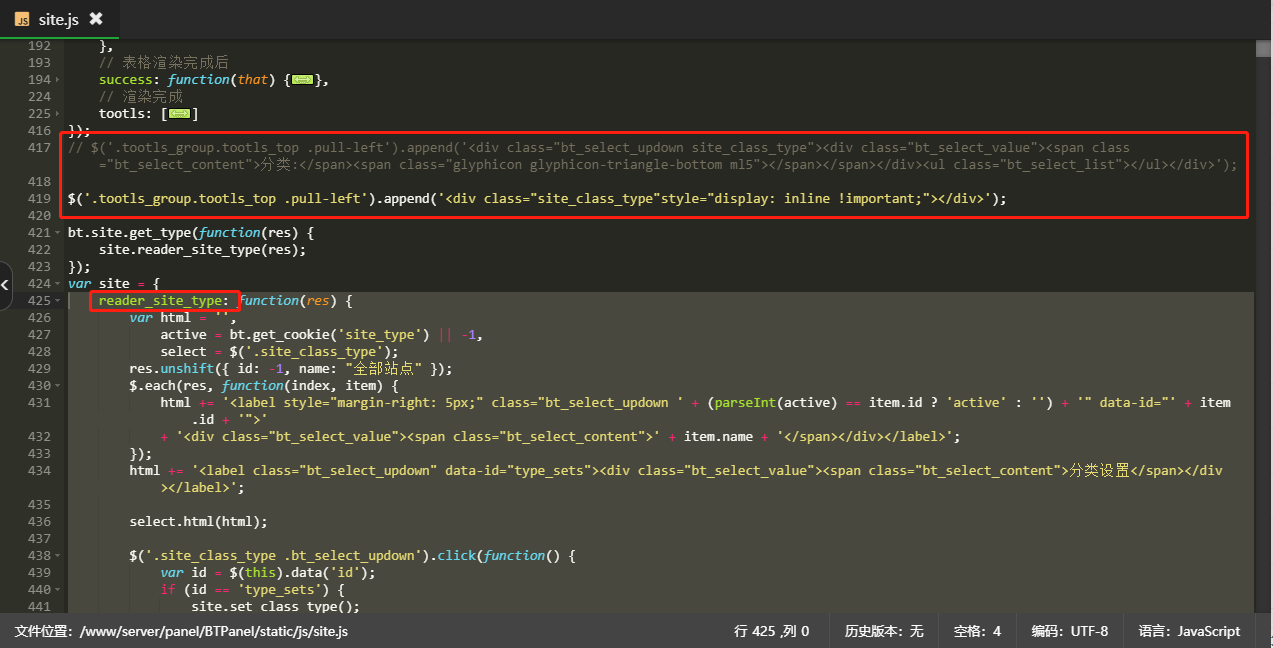Expand the folded code on line 194
The image size is (1273, 648).
(x=60, y=80)
